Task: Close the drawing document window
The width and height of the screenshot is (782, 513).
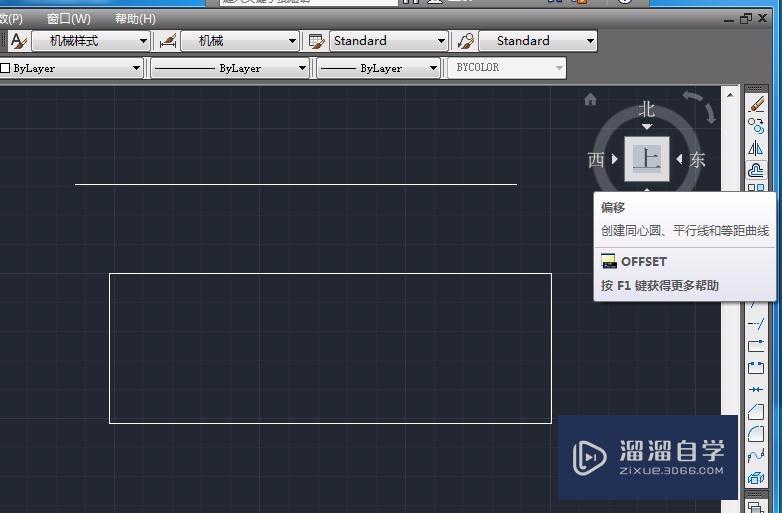Action: point(763,18)
